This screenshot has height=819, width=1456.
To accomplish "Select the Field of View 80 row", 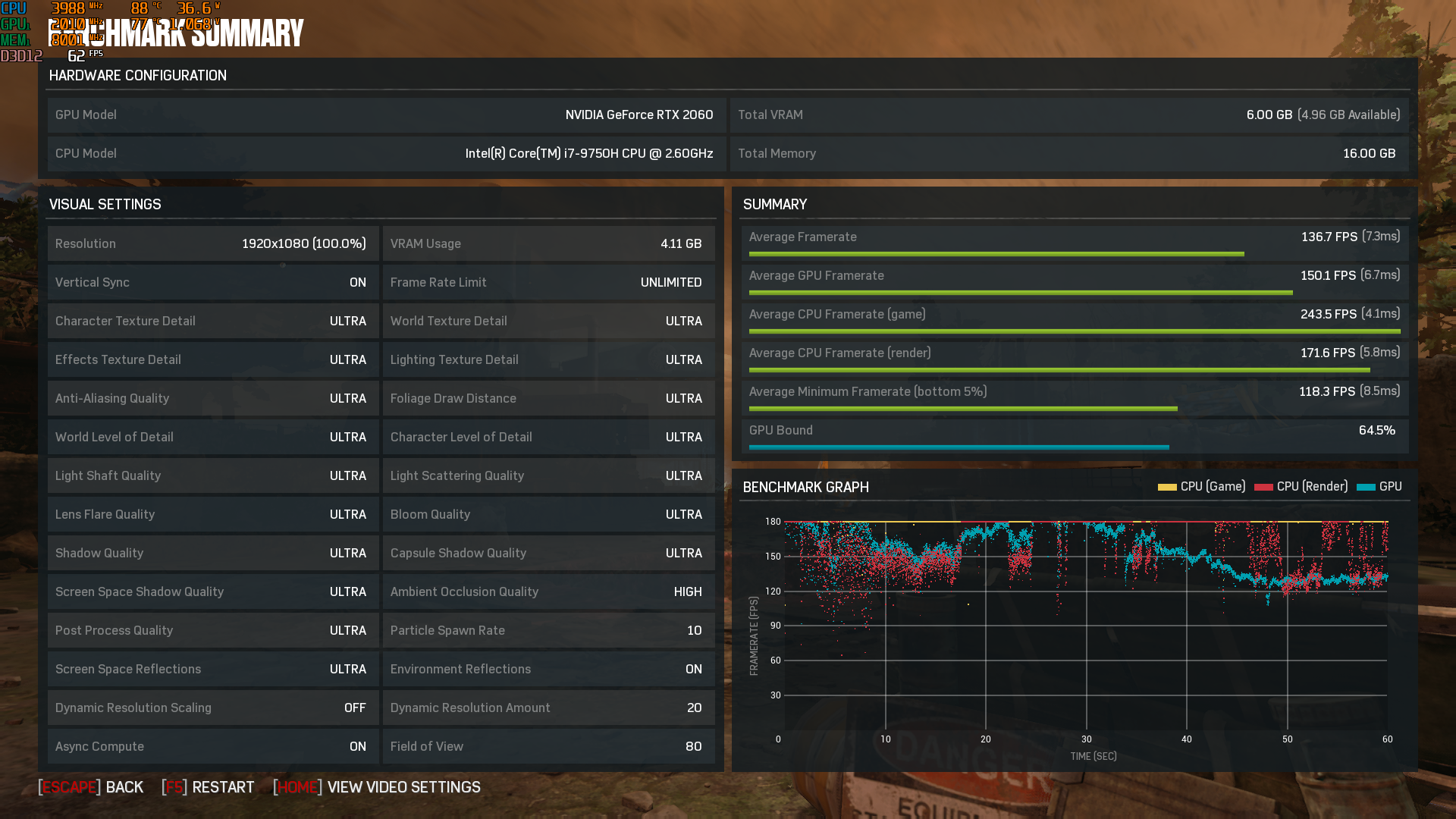I will [549, 746].
